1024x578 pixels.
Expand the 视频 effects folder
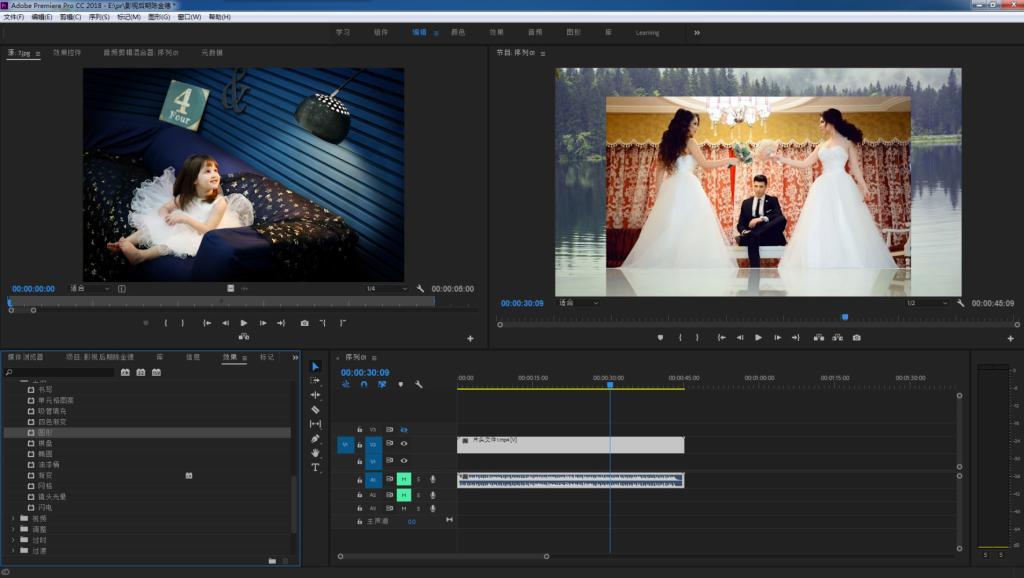[13, 518]
